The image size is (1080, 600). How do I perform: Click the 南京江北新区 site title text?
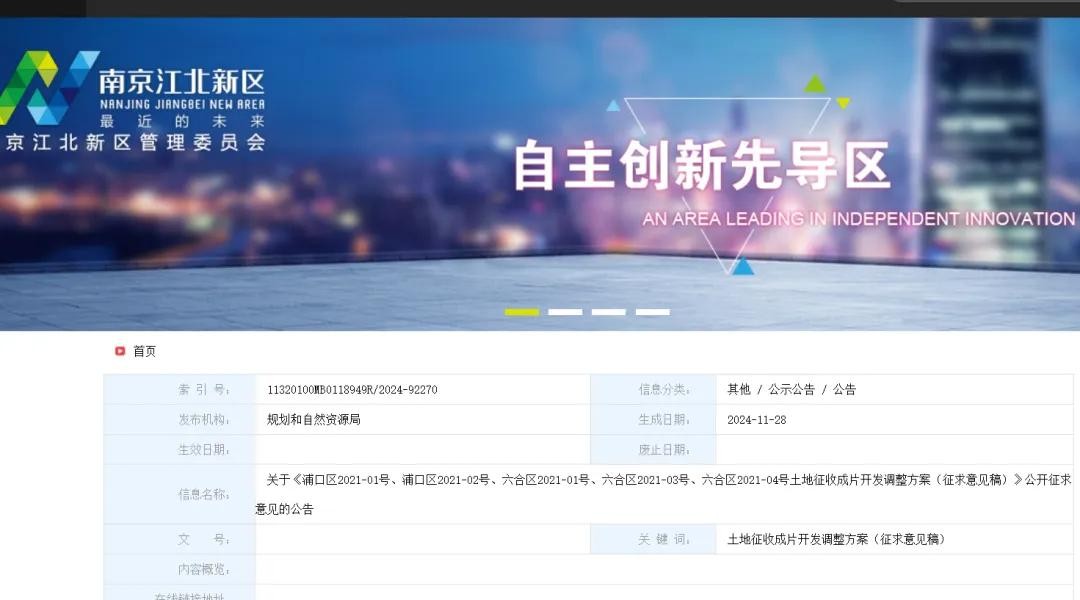tap(181, 80)
